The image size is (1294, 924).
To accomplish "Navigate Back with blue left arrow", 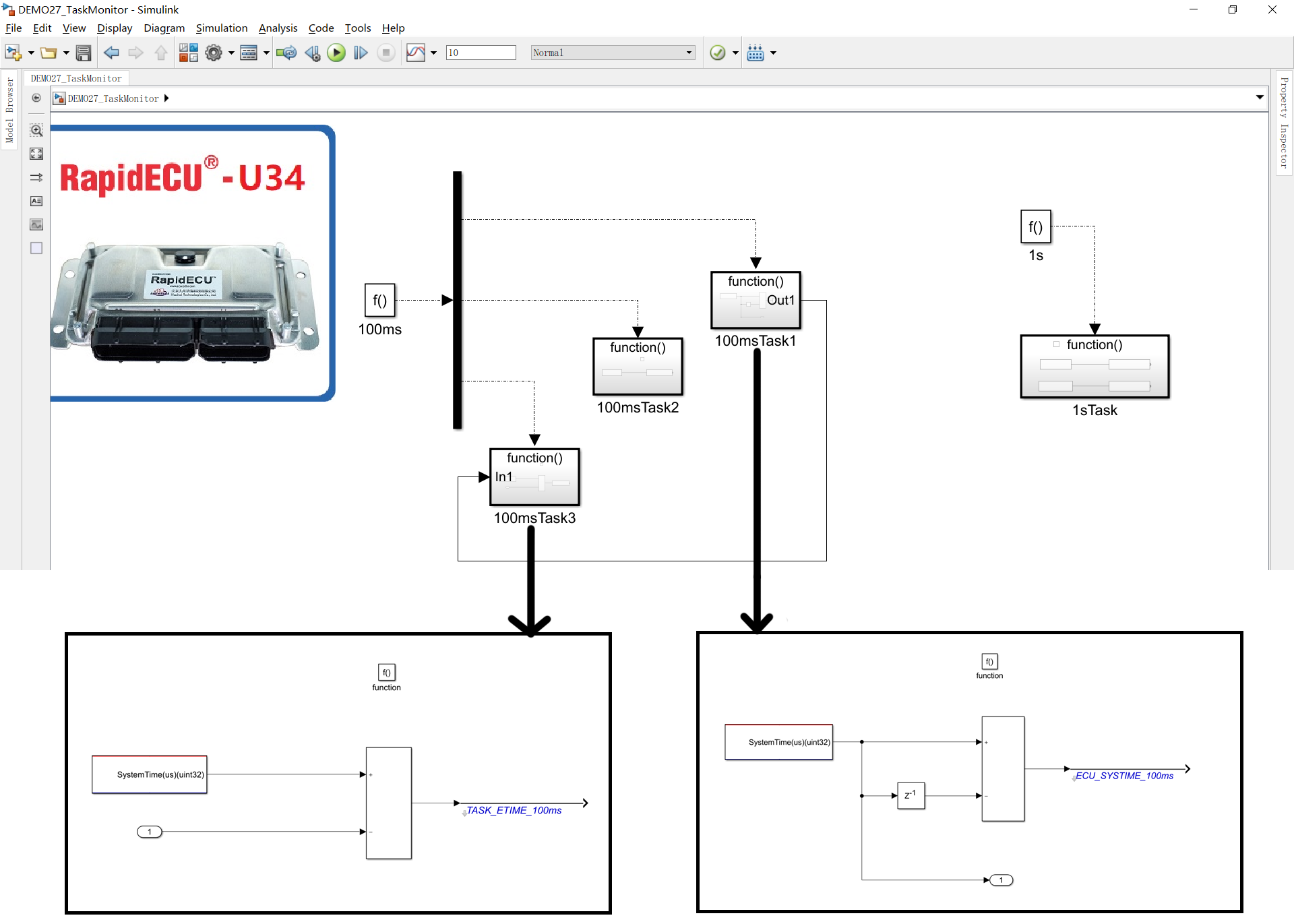I will [x=111, y=53].
